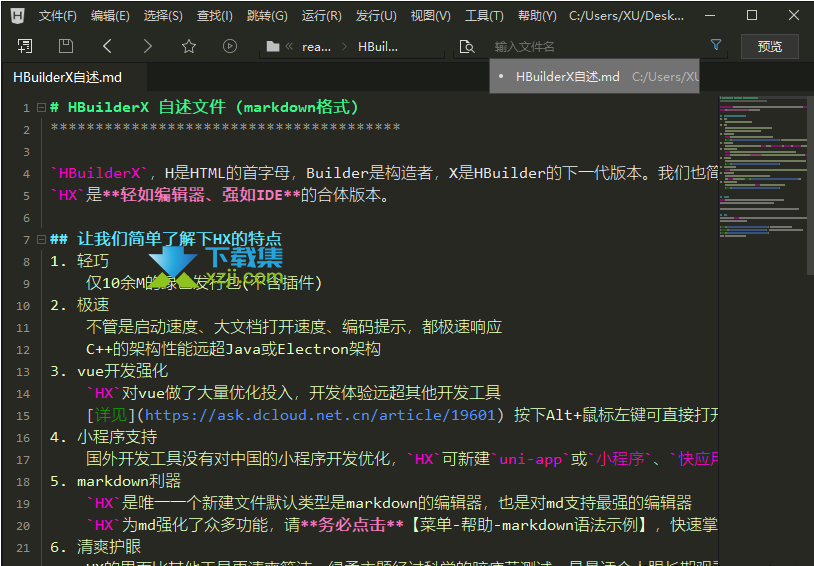Click the 'HBuil...' breadcrumb segment
The width and height of the screenshot is (814, 566).
(x=378, y=47)
